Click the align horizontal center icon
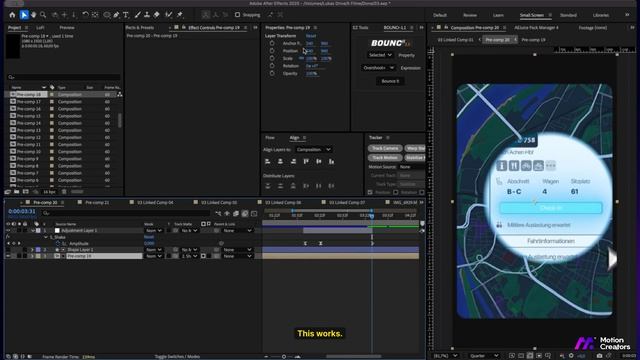The image size is (640, 360). 280,162
